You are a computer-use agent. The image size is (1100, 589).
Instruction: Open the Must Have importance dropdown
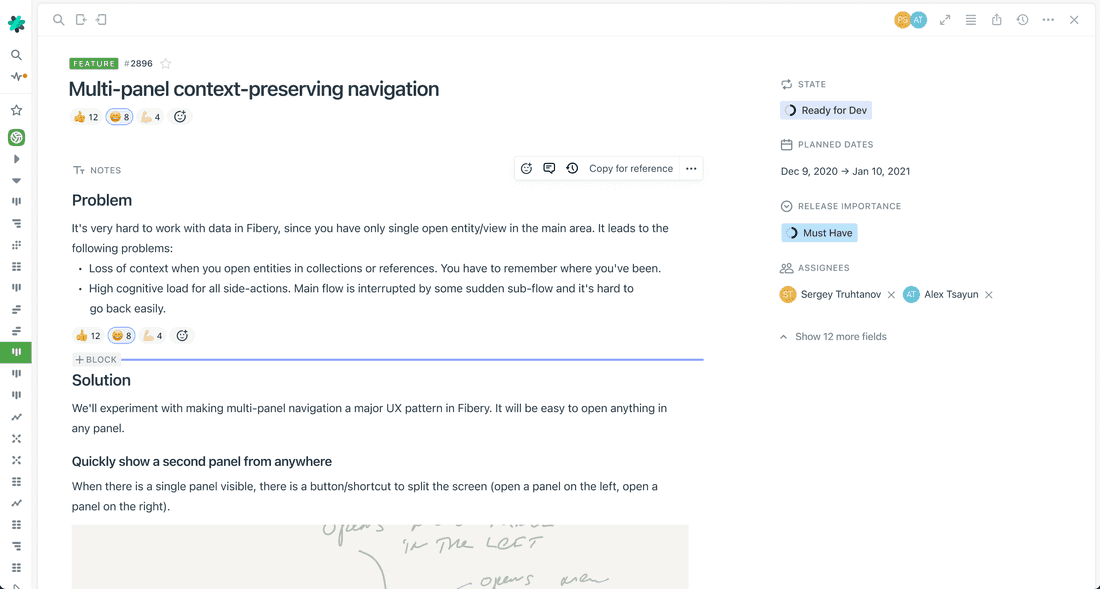click(x=819, y=233)
